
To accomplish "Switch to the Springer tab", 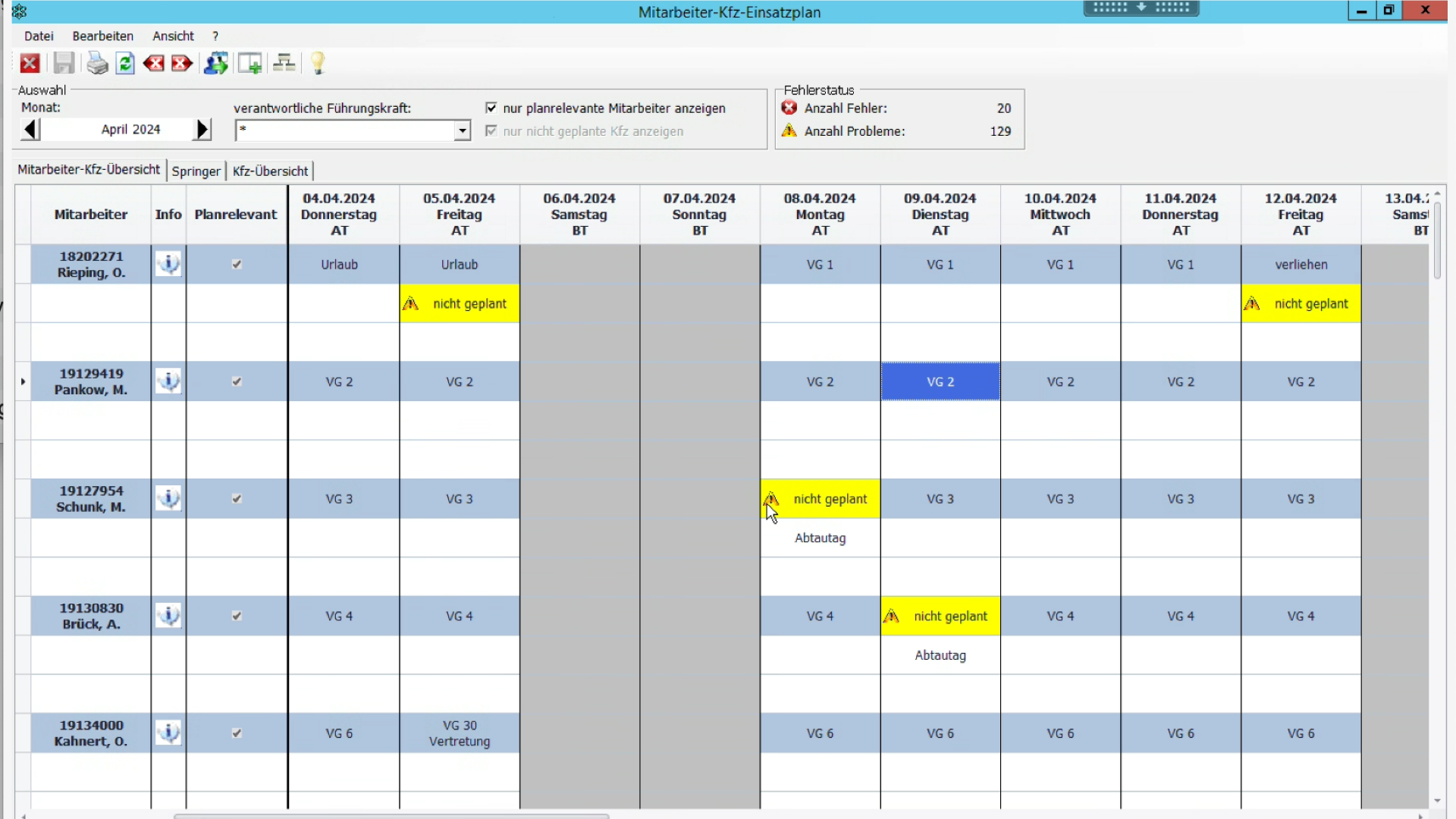I will 195,171.
